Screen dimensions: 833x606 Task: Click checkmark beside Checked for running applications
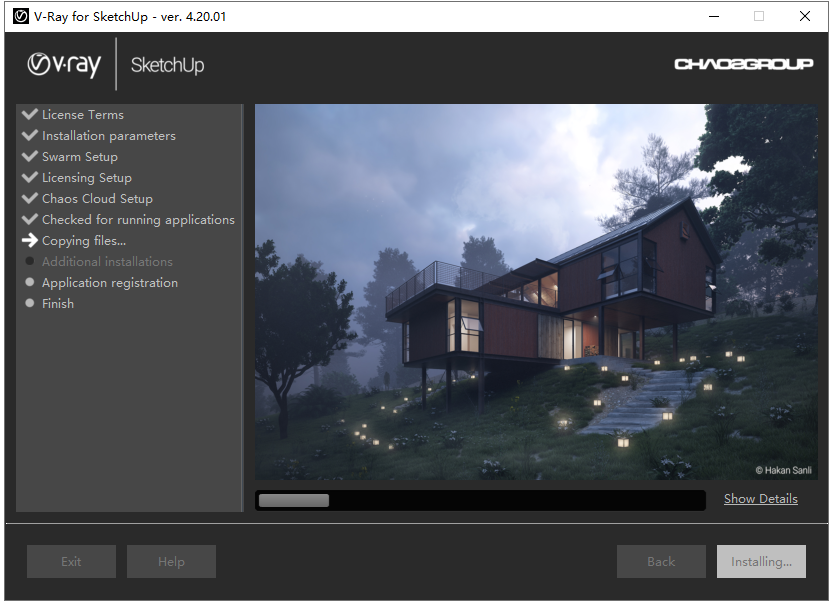pos(30,219)
